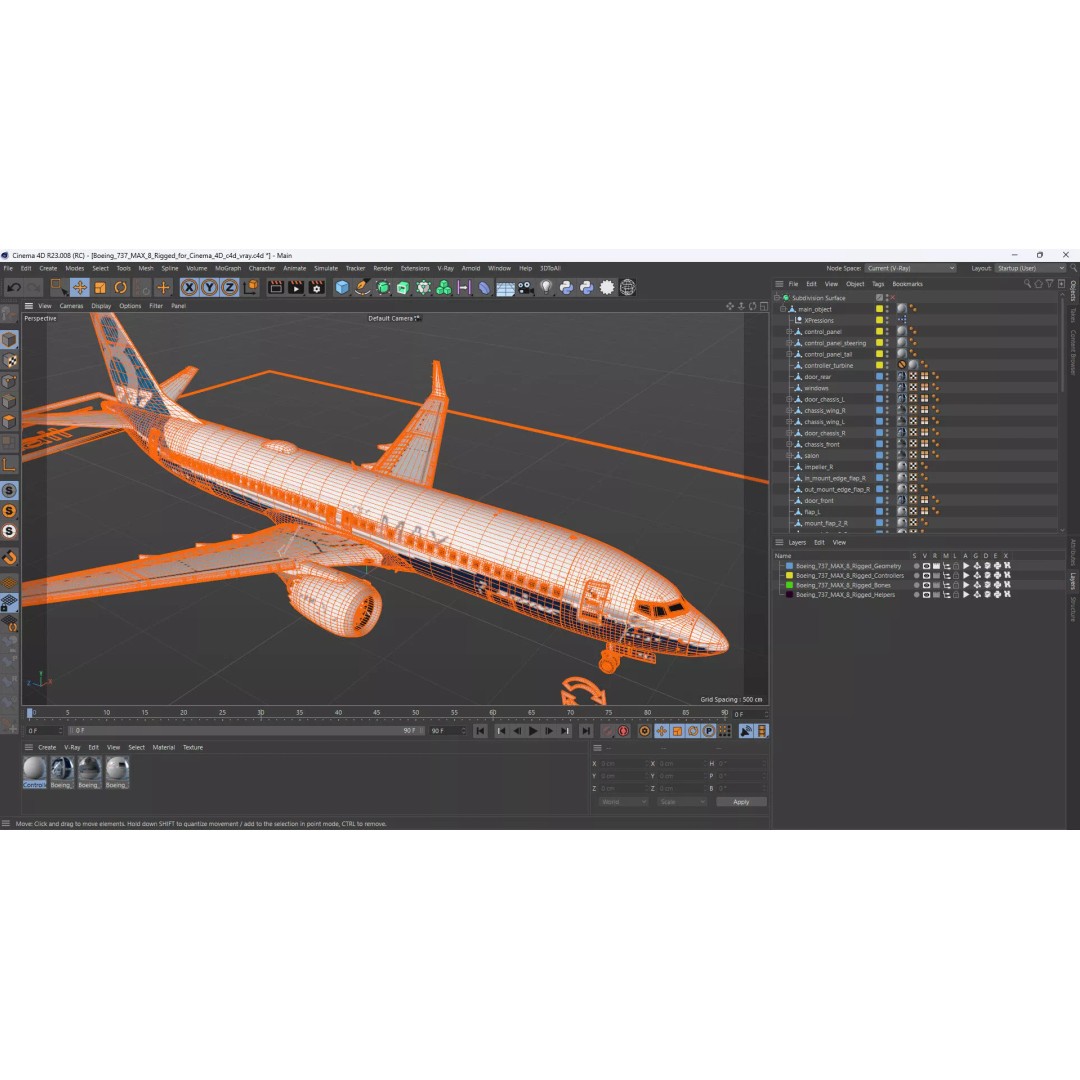Screen dimensions: 1080x1080
Task: Click the white gear-shaped toolbar icon
Action: tap(607, 288)
